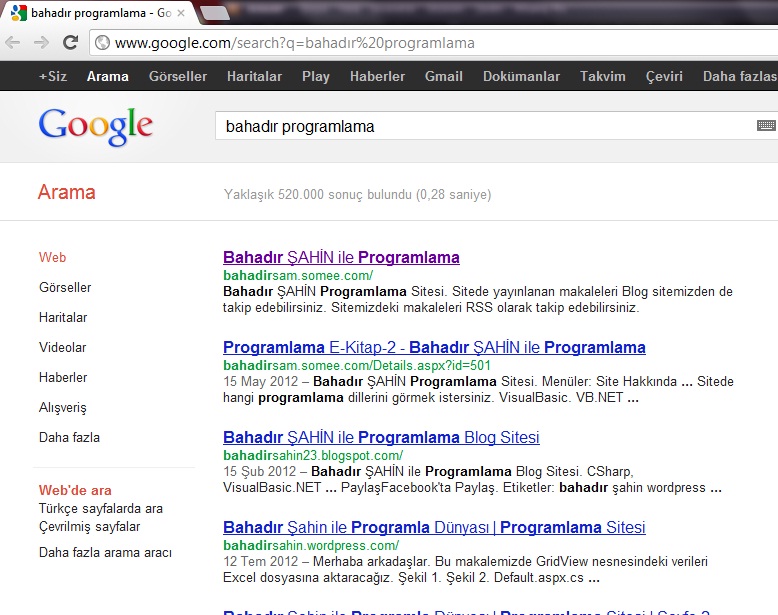The height and width of the screenshot is (615, 778).
Task: Click the Web'de ara heading
Action: click(75, 490)
